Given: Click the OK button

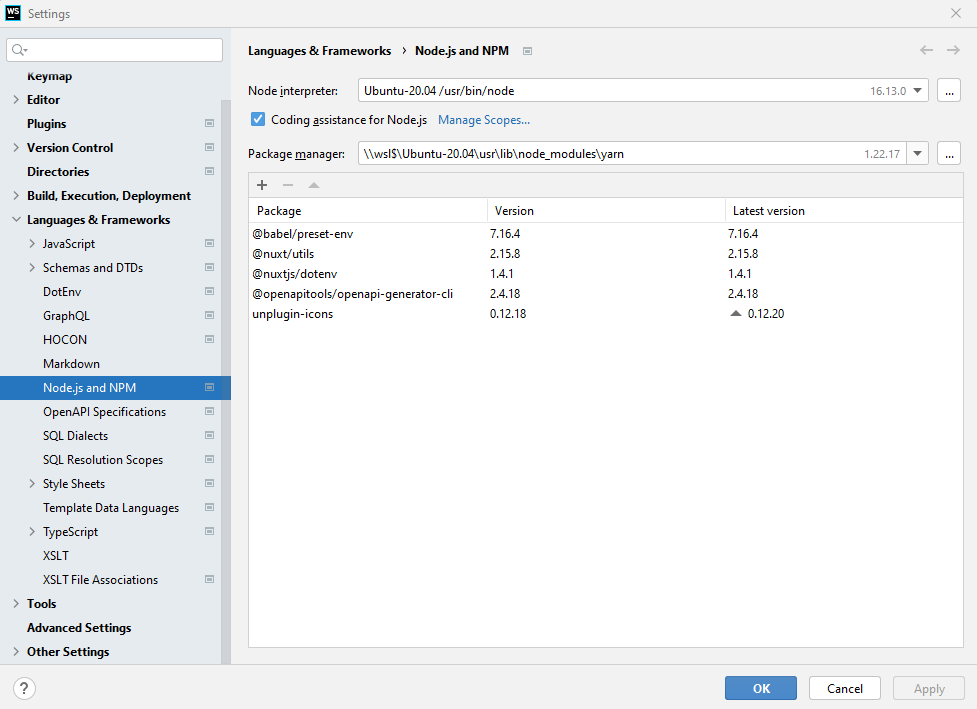Looking at the screenshot, I should pyautogui.click(x=761, y=688).
